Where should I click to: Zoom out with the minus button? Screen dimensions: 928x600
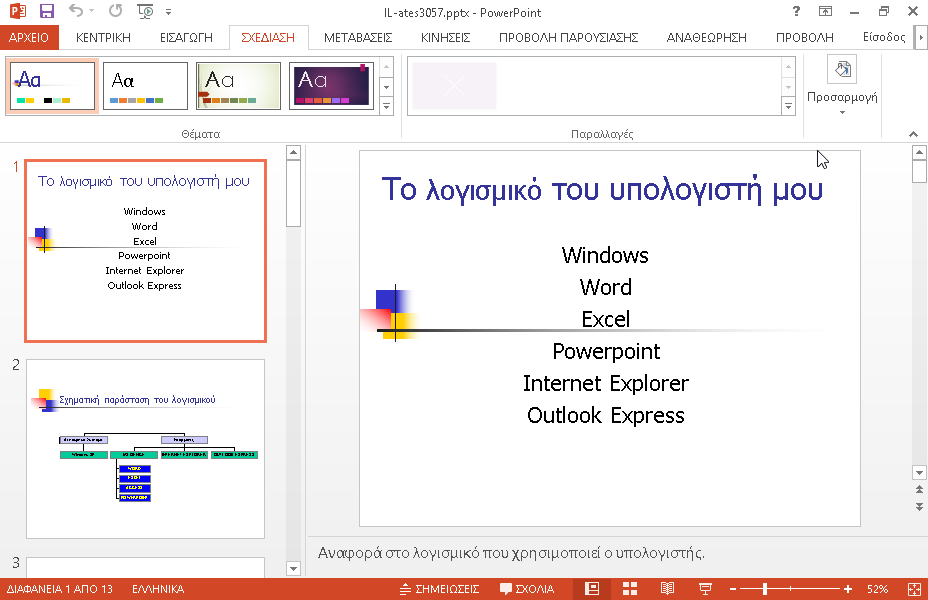click(733, 589)
